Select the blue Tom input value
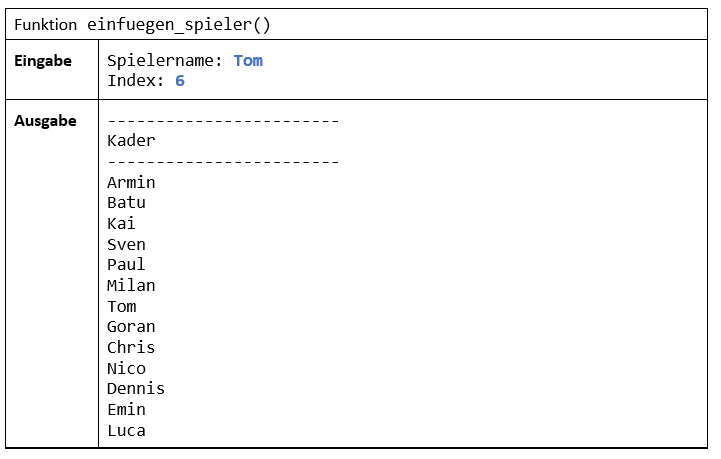The image size is (721, 459). coord(248,61)
